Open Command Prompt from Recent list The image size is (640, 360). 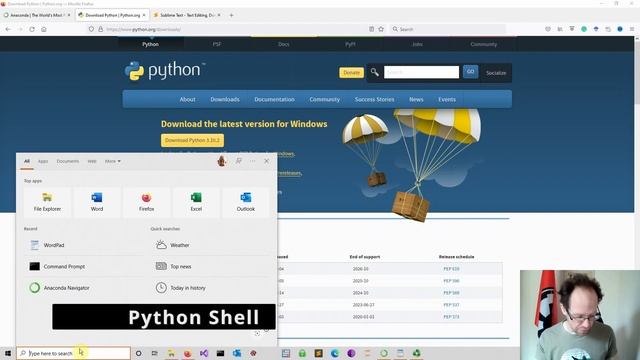pos(84,266)
